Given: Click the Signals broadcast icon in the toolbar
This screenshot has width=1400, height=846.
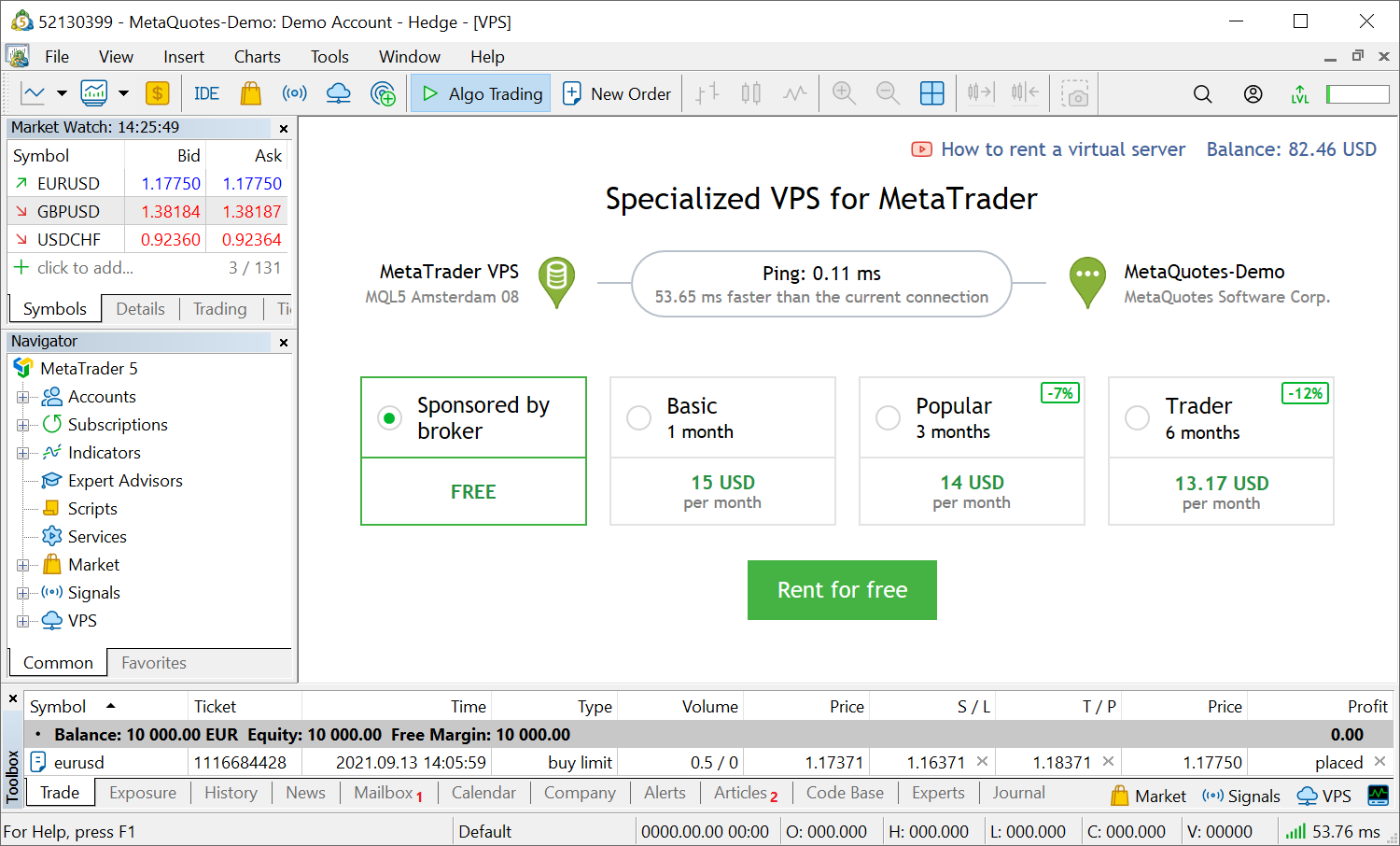Looking at the screenshot, I should [x=294, y=92].
